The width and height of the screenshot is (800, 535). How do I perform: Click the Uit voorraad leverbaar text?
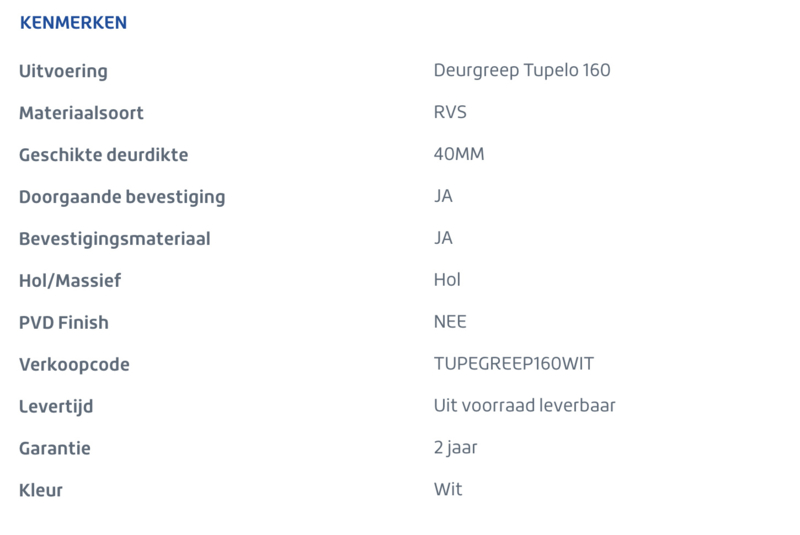coord(524,405)
